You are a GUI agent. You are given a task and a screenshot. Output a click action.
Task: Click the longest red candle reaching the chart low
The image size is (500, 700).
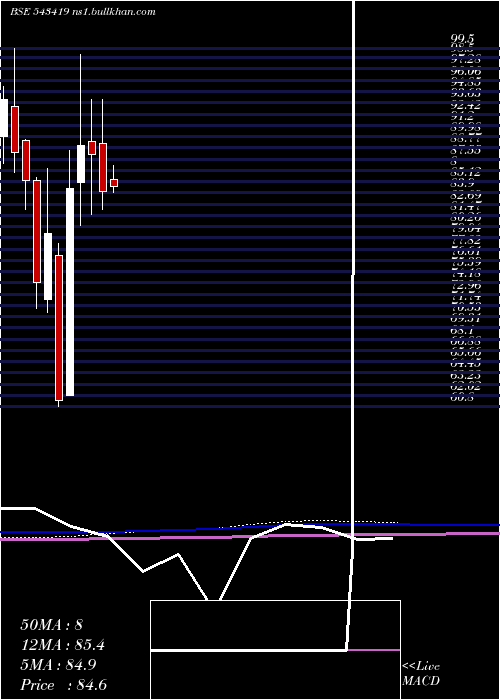tap(59, 328)
